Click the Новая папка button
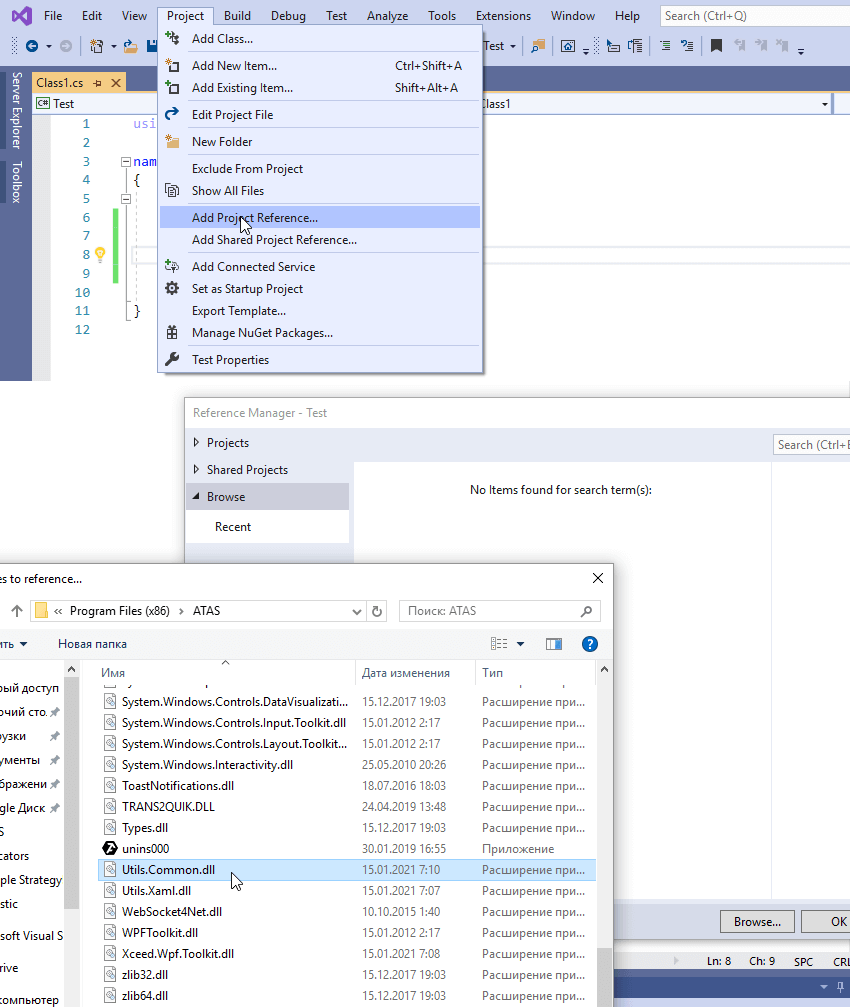The image size is (850, 1007). click(x=92, y=644)
